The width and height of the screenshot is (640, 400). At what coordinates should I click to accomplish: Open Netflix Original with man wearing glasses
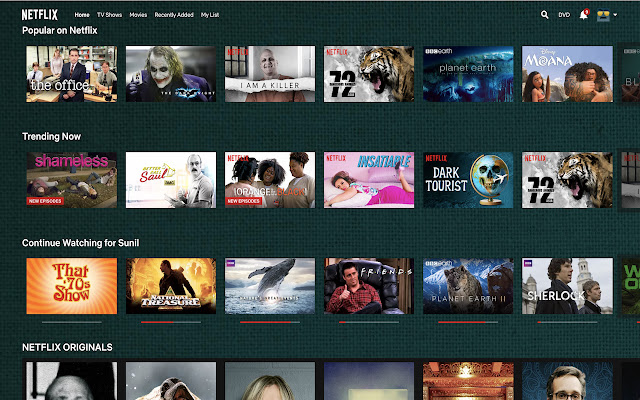567,381
